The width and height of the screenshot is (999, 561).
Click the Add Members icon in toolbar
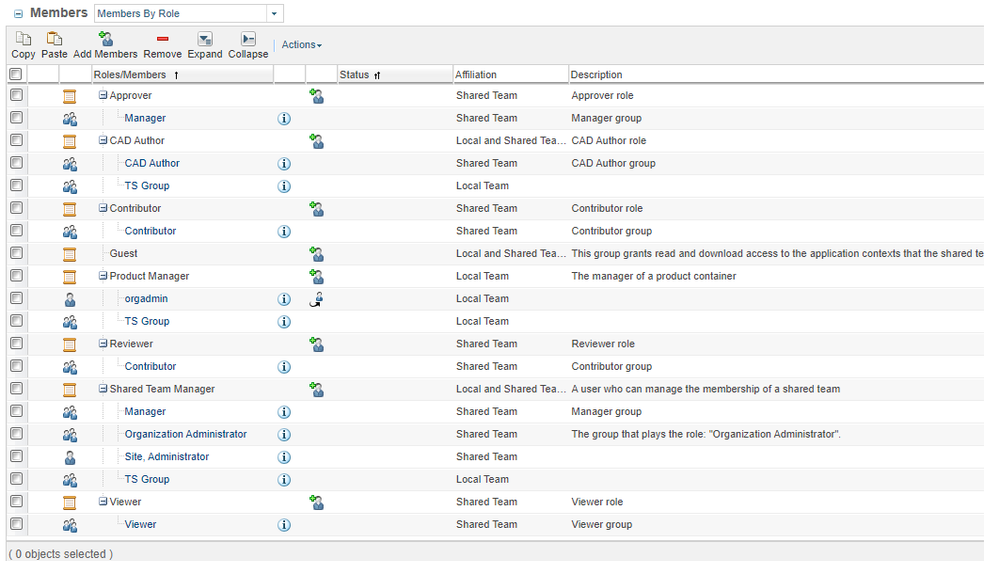[x=105, y=39]
